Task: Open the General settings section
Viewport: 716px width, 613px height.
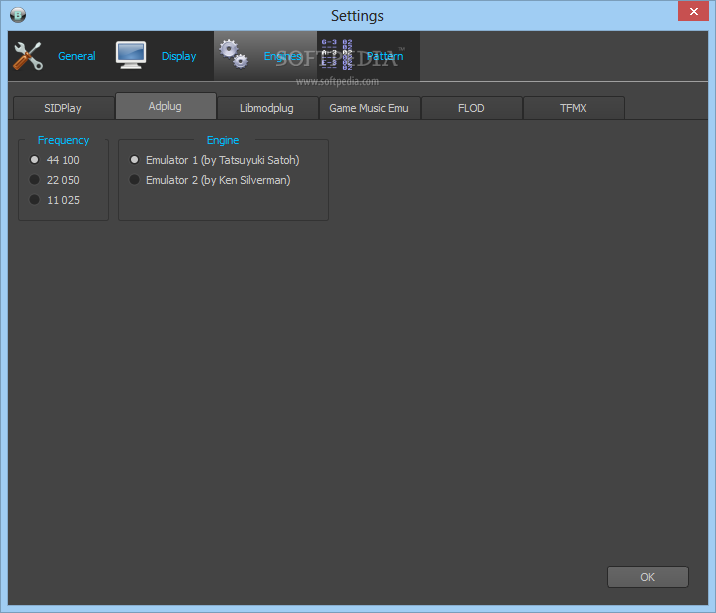Action: click(60, 56)
